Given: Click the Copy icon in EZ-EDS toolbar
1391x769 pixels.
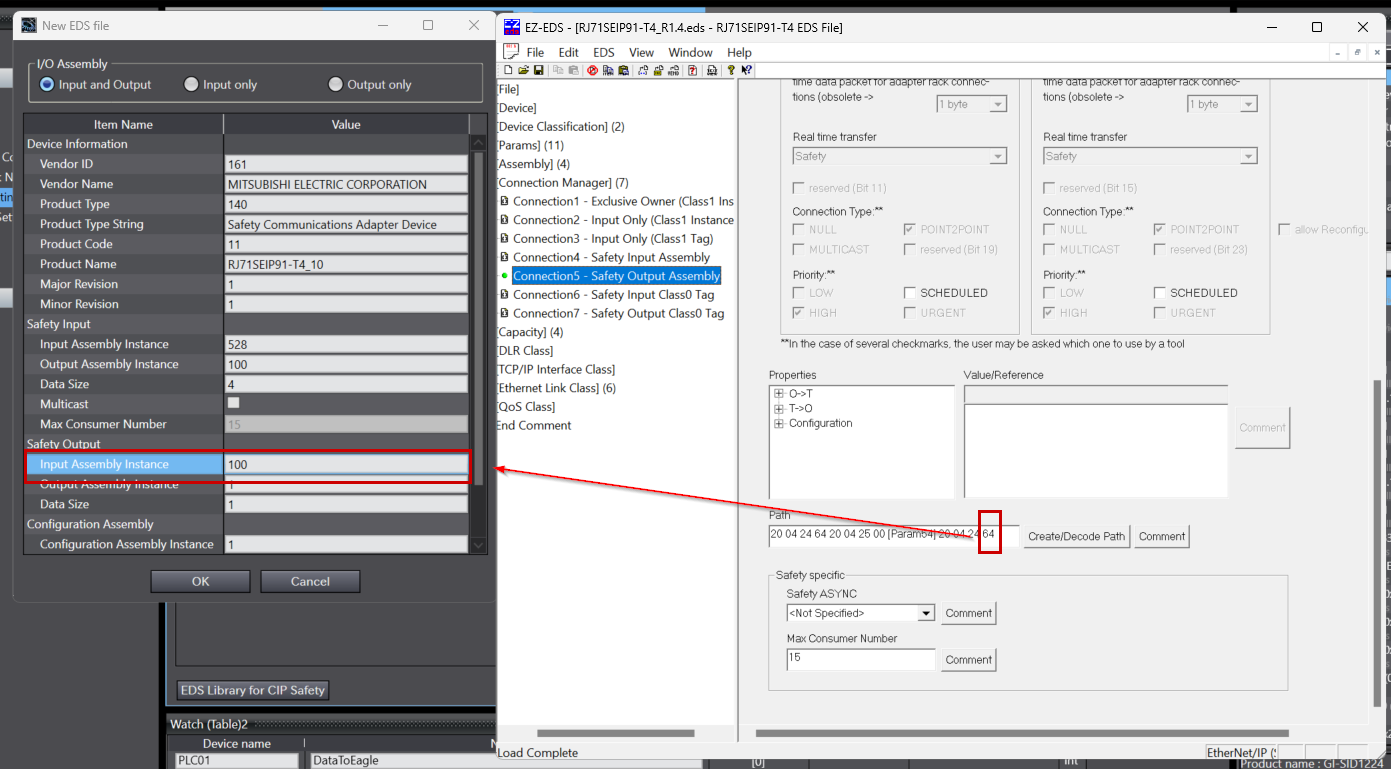Looking at the screenshot, I should (x=558, y=70).
